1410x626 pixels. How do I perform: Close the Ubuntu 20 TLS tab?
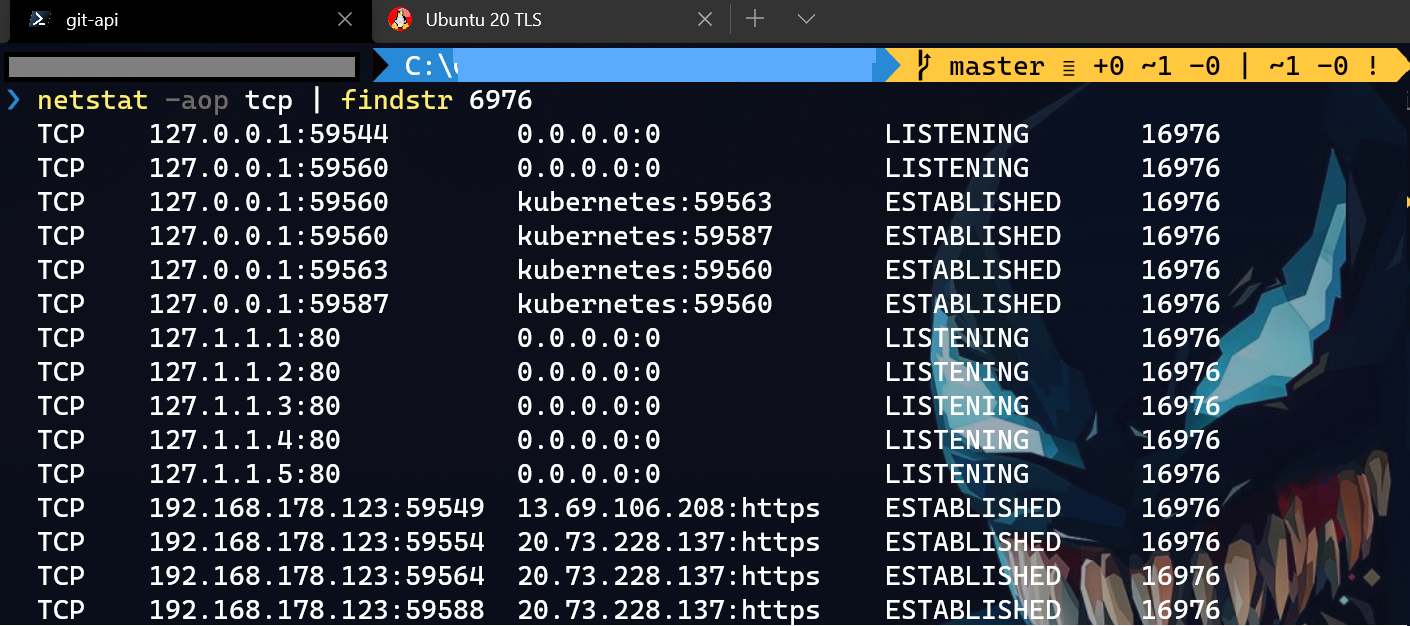pos(705,19)
